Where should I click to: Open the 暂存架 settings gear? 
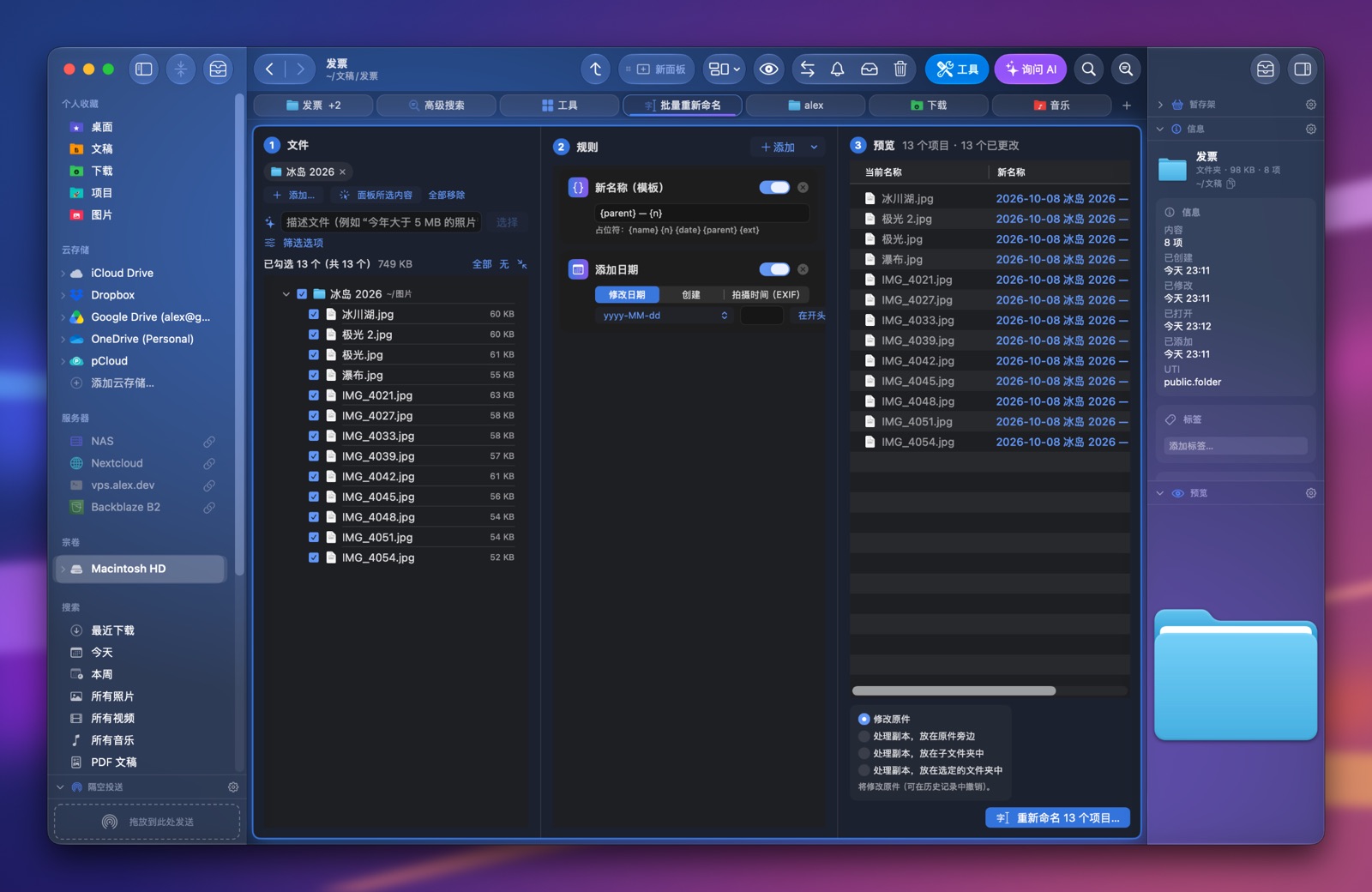point(1311,105)
